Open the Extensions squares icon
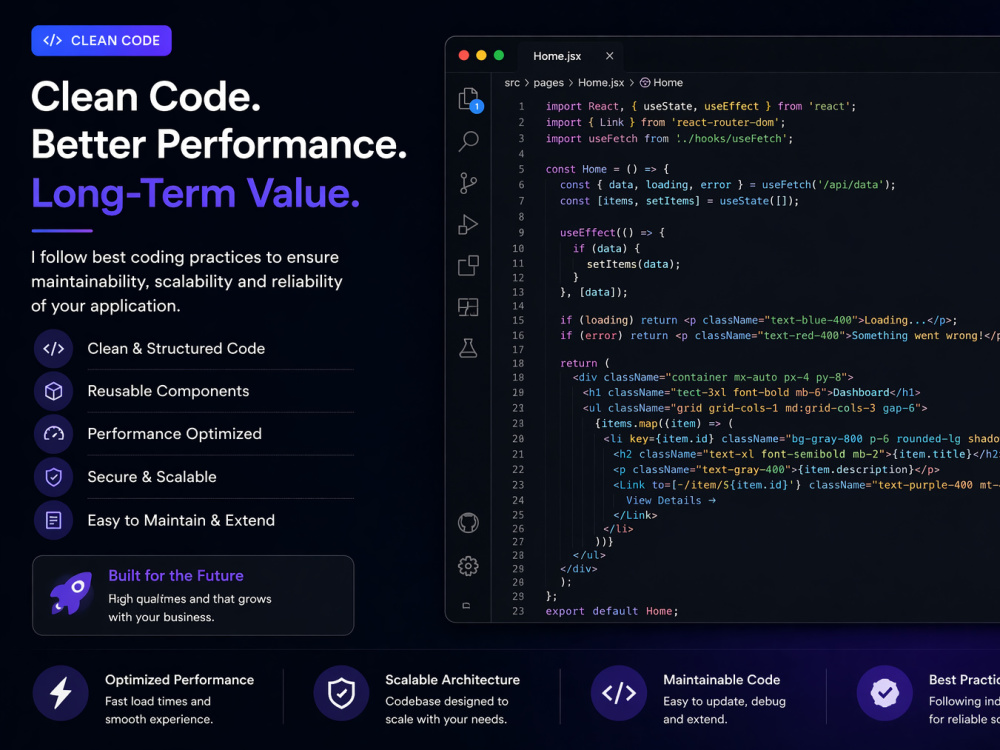The height and width of the screenshot is (750, 1000). coord(468,265)
